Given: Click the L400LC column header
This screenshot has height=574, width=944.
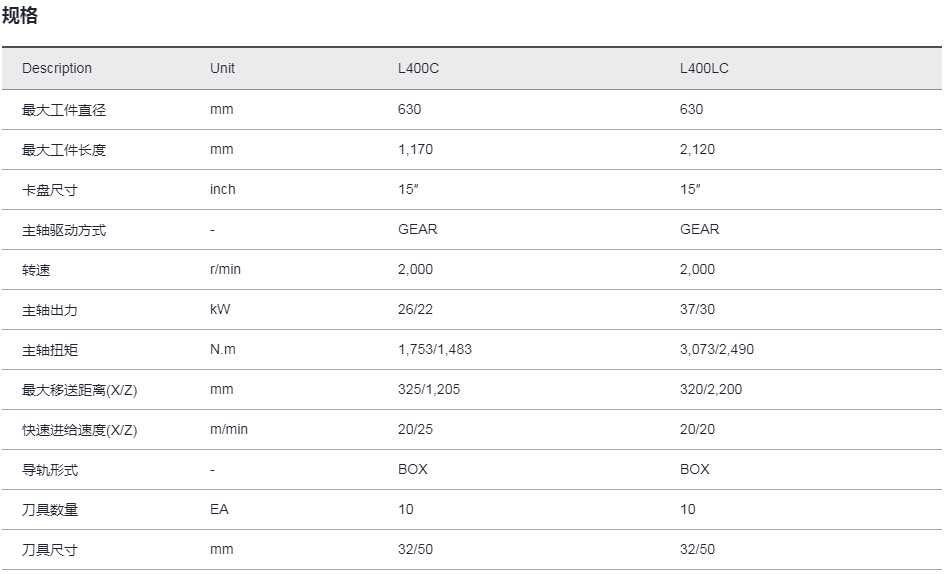Looking at the screenshot, I should pos(704,68).
